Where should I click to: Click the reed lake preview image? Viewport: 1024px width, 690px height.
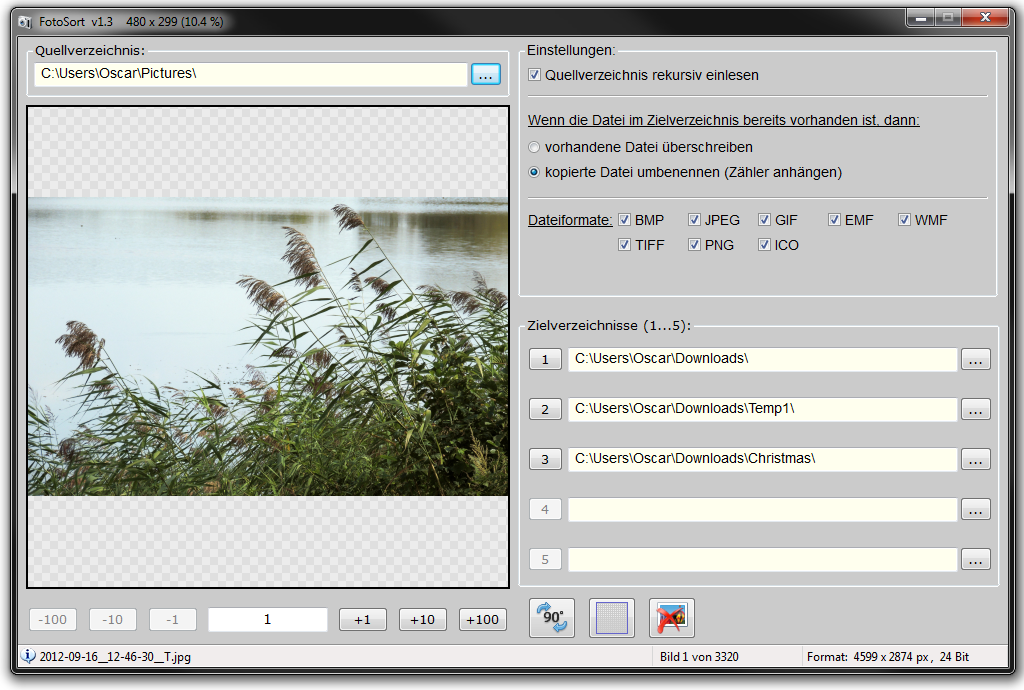268,346
